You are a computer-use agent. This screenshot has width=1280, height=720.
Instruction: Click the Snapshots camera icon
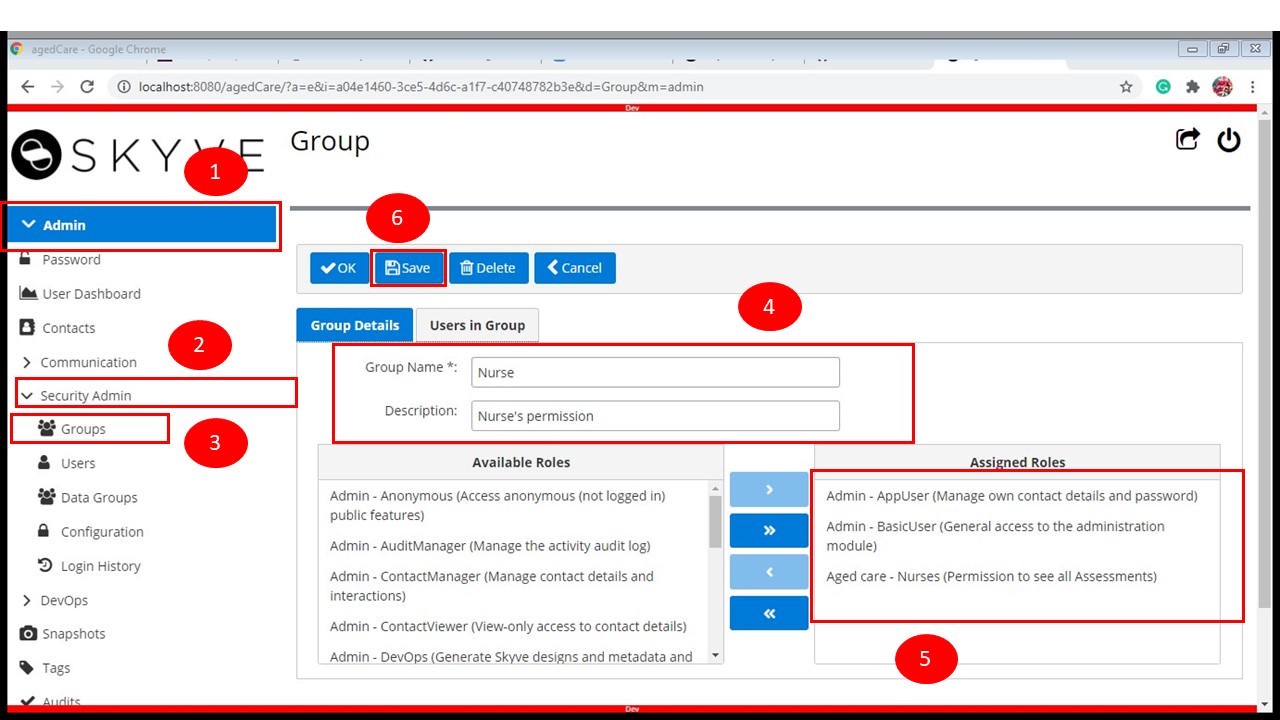(28, 633)
